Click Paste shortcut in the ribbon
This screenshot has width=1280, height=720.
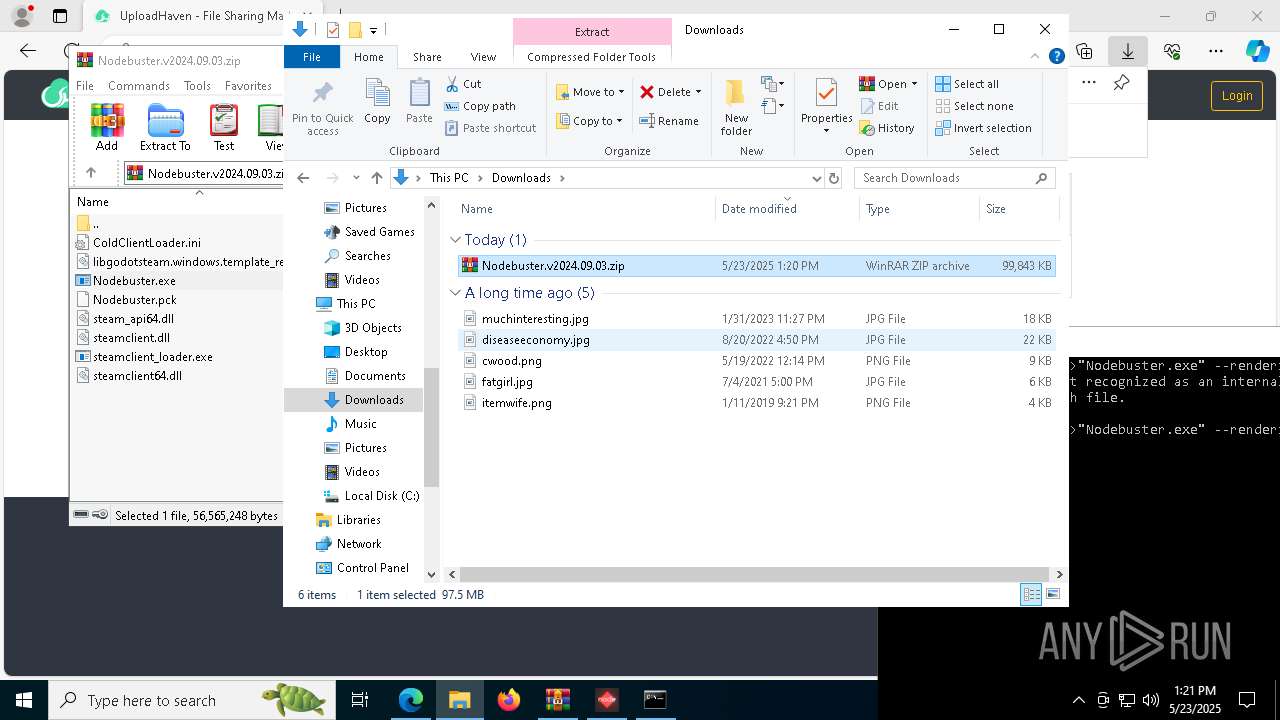pos(490,128)
